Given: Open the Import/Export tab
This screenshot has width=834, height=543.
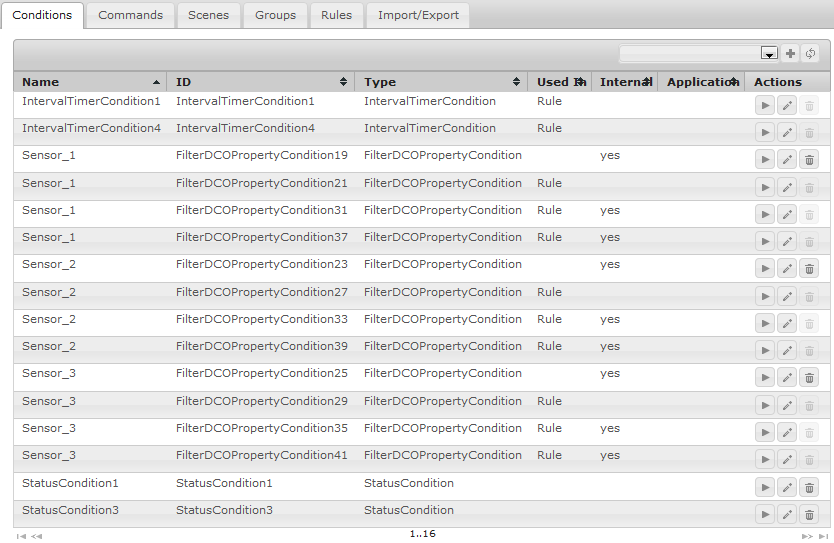Looking at the screenshot, I should (x=418, y=15).
